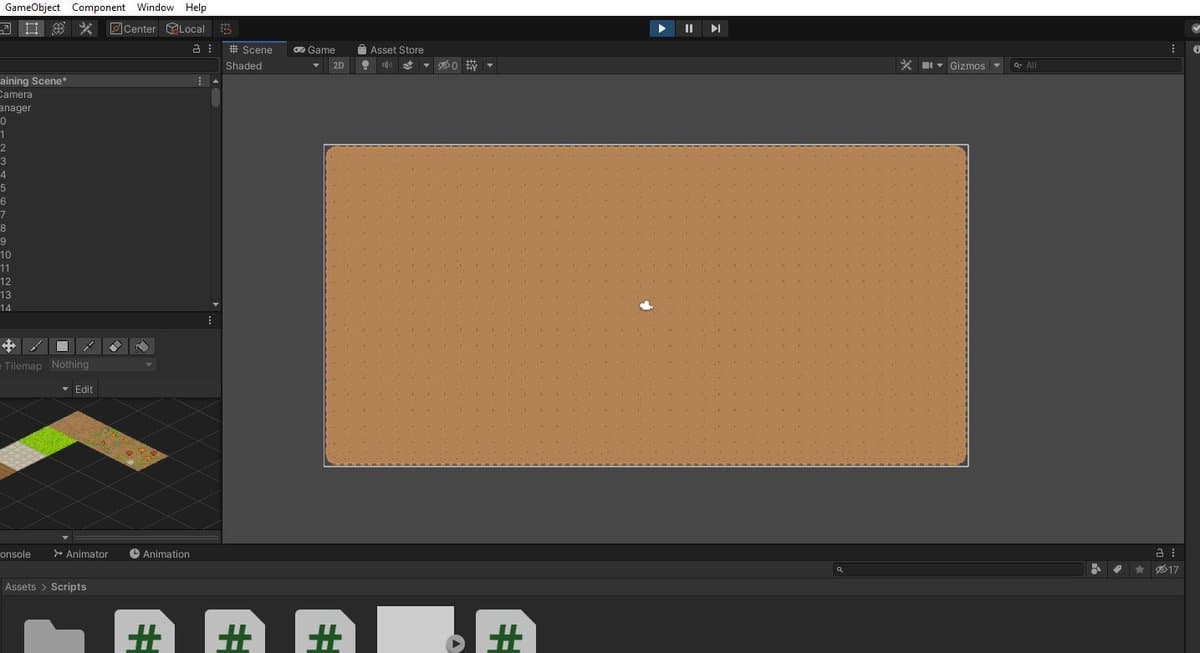
Task: Toggle scene lighting on or off
Action: pos(365,66)
